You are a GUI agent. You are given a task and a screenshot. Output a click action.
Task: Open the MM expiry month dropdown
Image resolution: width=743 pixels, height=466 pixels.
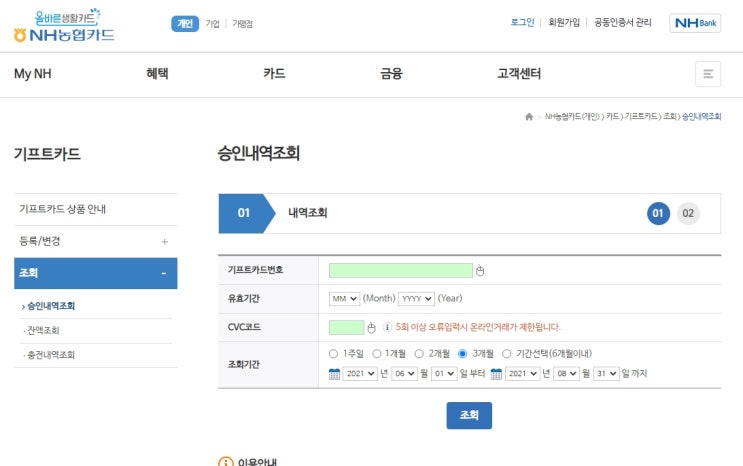[x=344, y=299]
